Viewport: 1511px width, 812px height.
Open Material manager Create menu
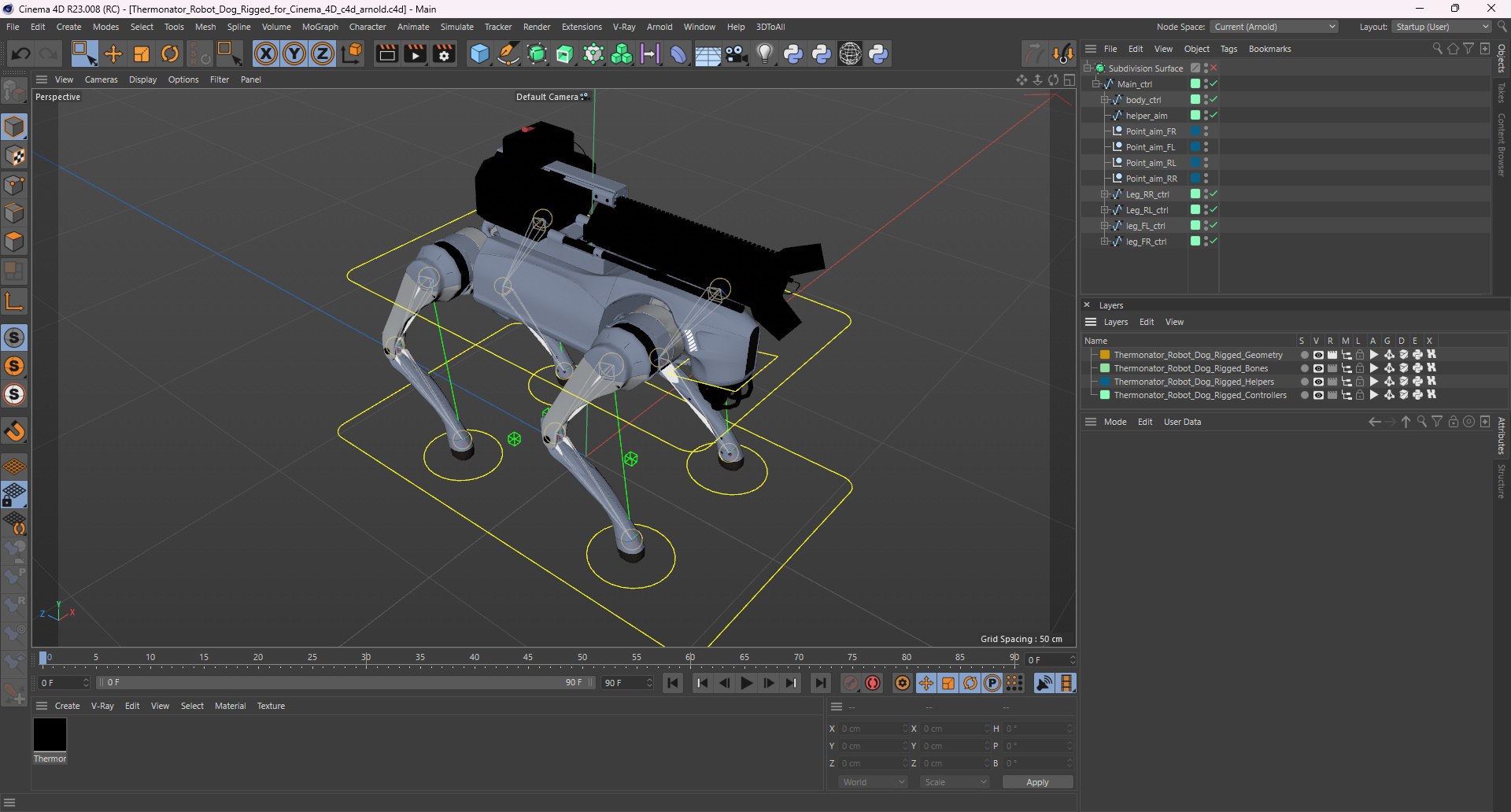[67, 706]
